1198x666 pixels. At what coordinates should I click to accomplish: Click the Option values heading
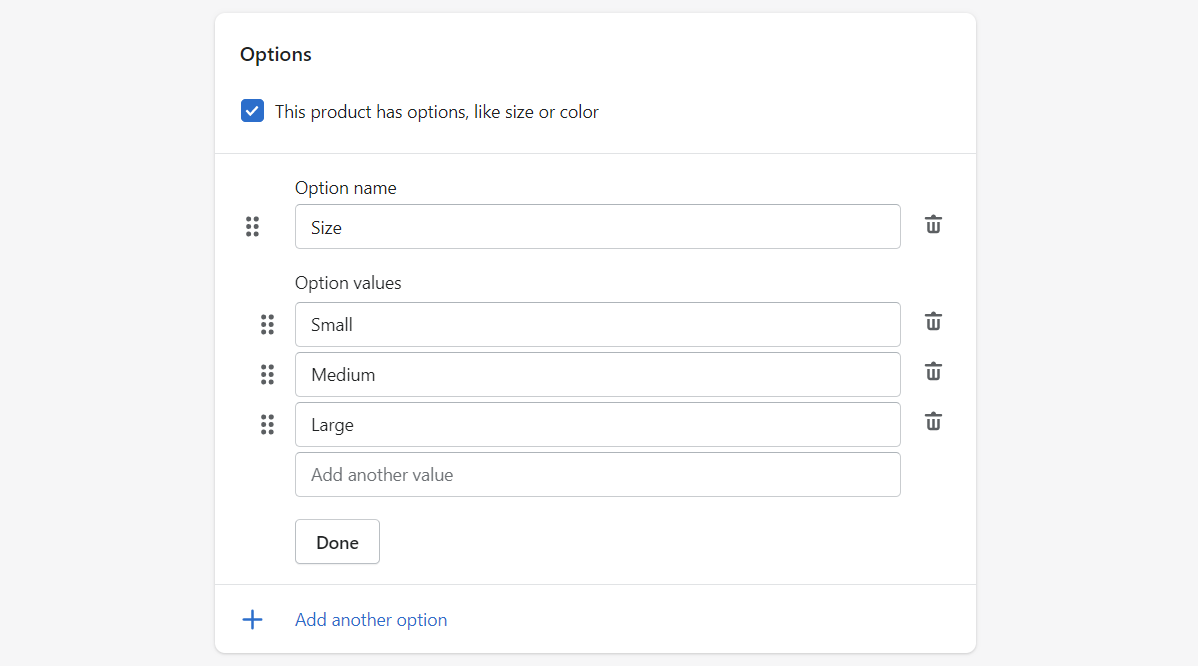pos(348,282)
